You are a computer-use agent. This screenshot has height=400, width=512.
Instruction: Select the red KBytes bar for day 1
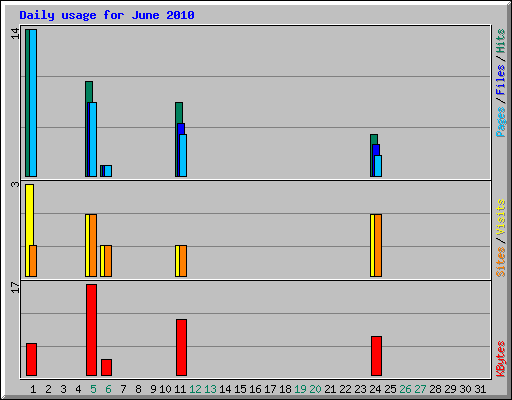click(x=31, y=359)
